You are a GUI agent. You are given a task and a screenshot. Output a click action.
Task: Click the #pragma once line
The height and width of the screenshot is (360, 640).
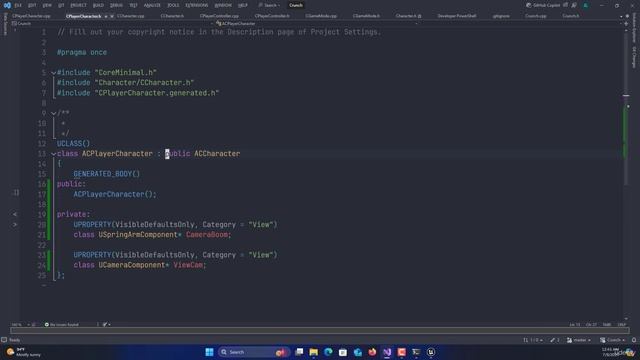[x=82, y=52]
